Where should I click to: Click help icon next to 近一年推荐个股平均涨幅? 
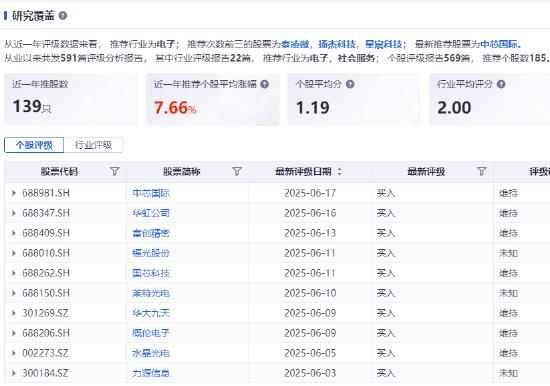264,84
